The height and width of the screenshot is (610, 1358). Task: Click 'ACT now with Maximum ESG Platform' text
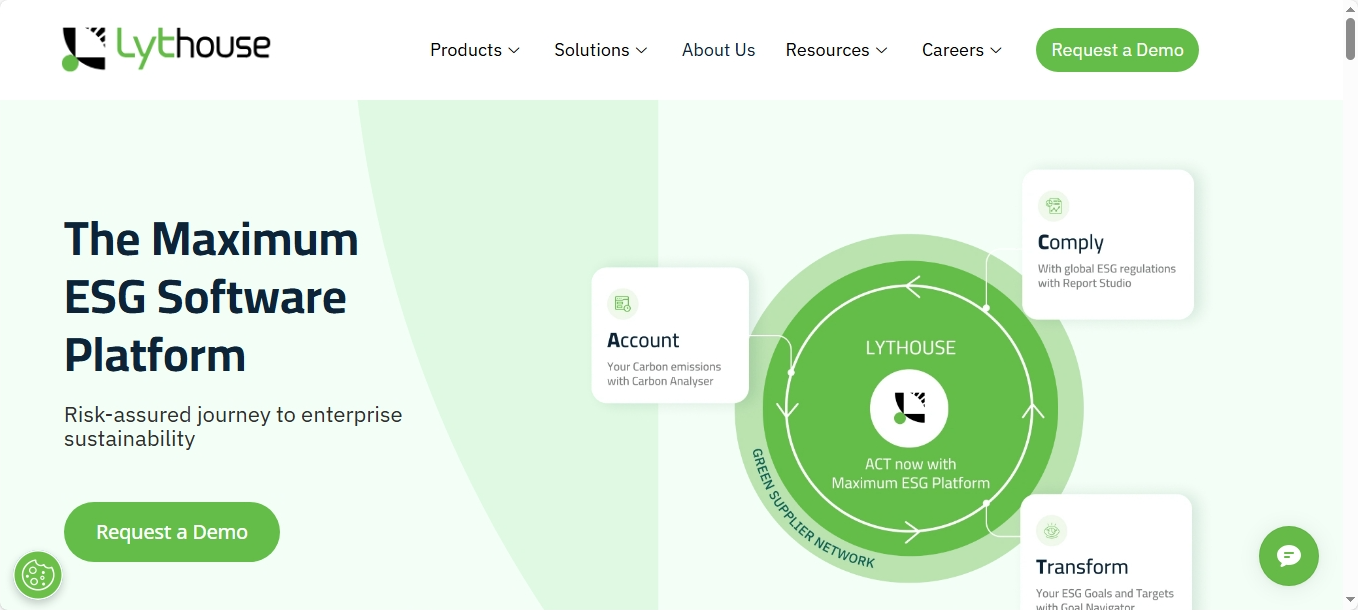910,473
